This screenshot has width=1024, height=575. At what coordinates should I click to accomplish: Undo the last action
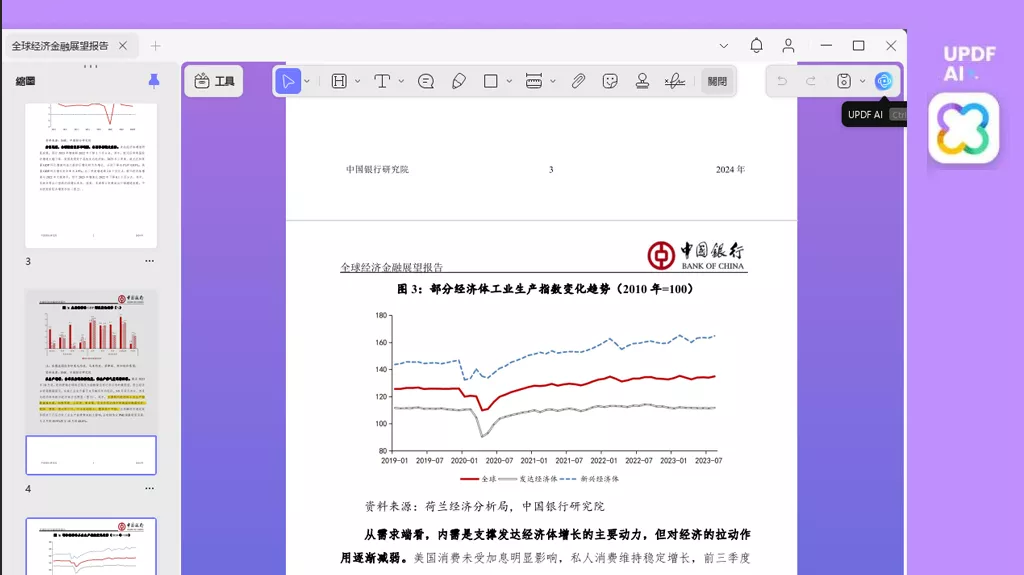[x=782, y=81]
